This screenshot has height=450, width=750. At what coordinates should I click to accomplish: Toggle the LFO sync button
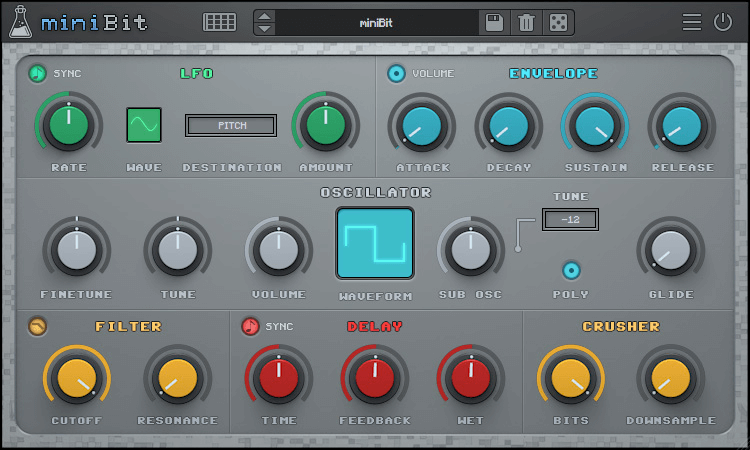click(x=38, y=73)
